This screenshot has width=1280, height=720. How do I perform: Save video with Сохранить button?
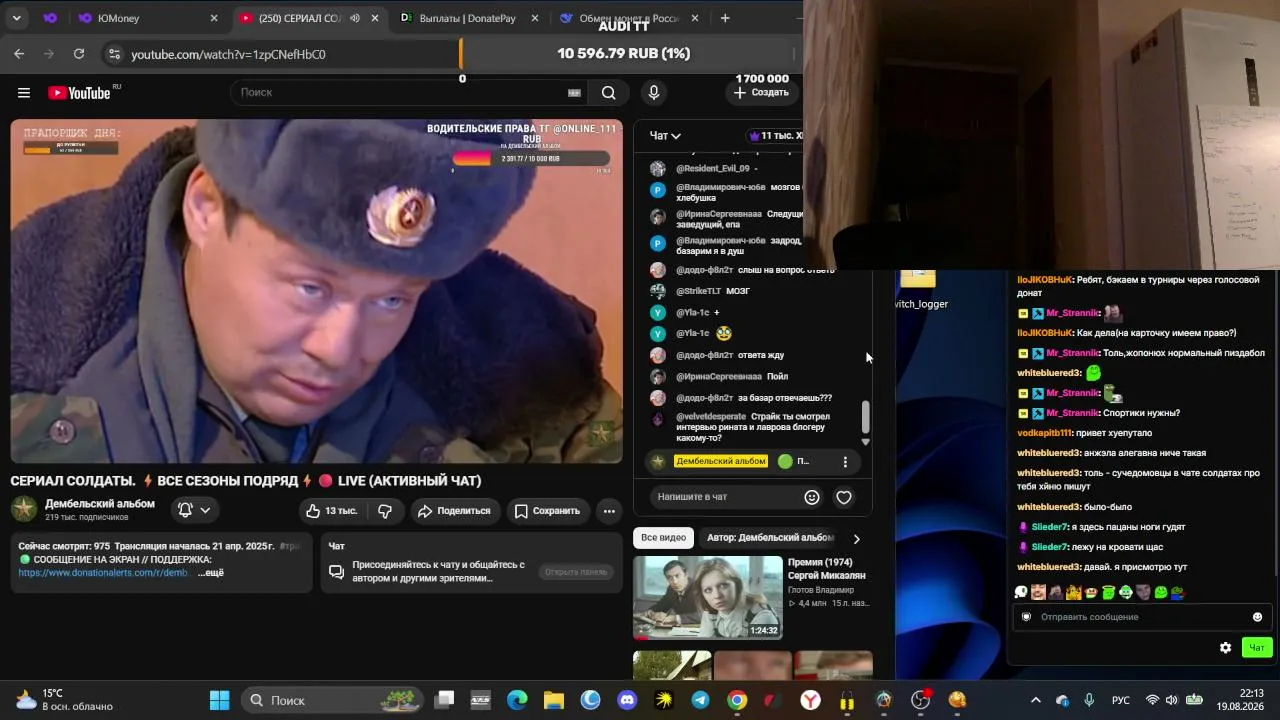[x=547, y=511]
